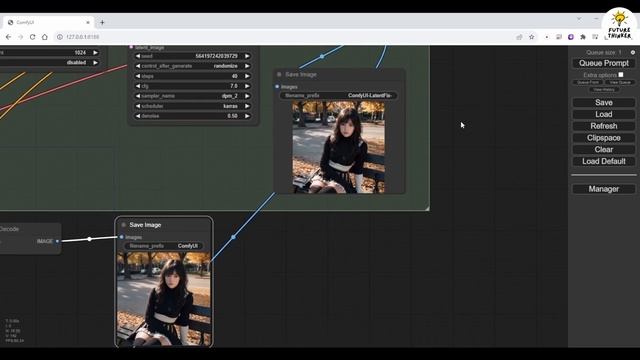Raise cfg using its right arrow
640x360 pixels.
pos(247,86)
